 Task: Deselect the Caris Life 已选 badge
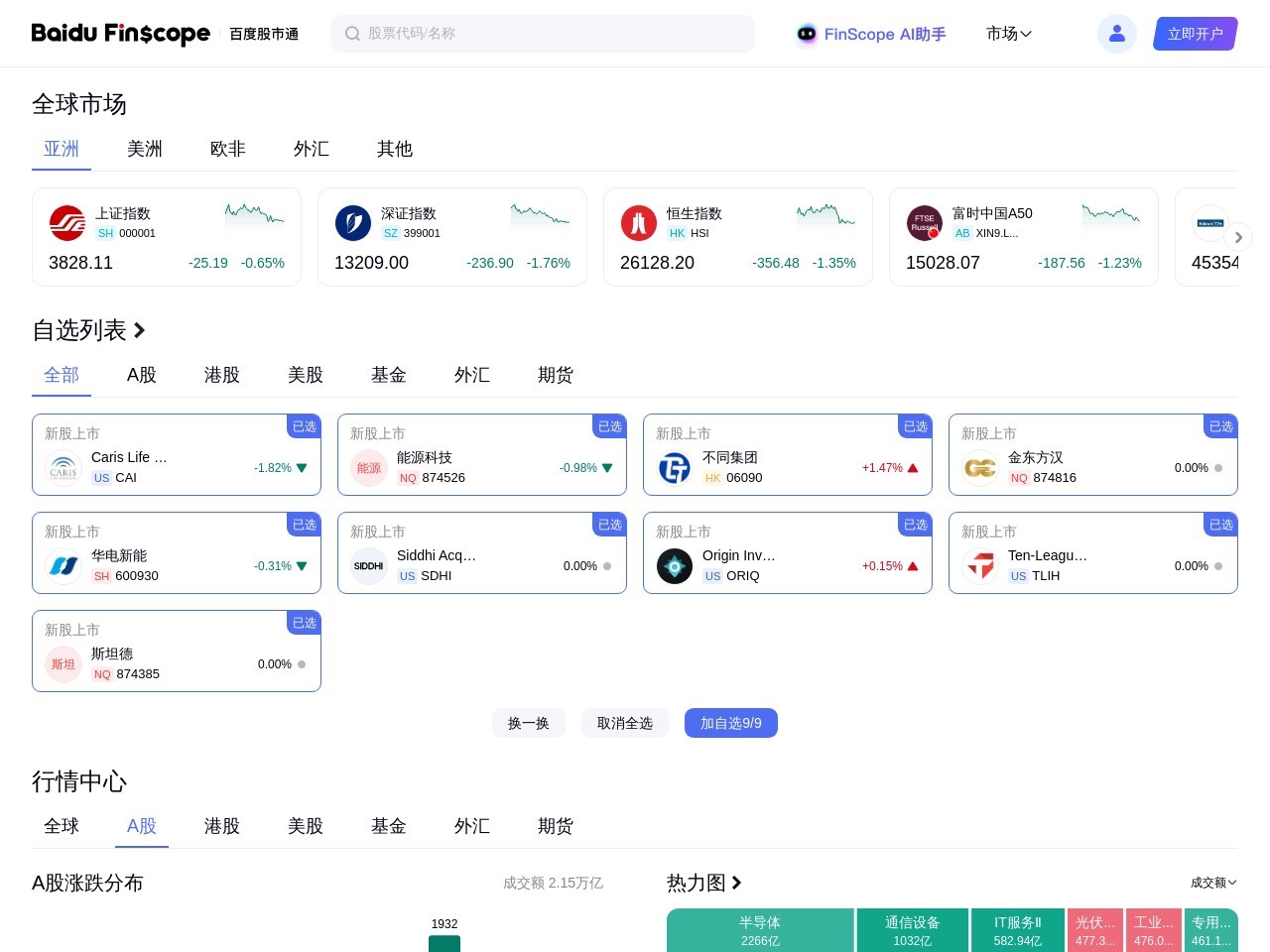(x=305, y=426)
